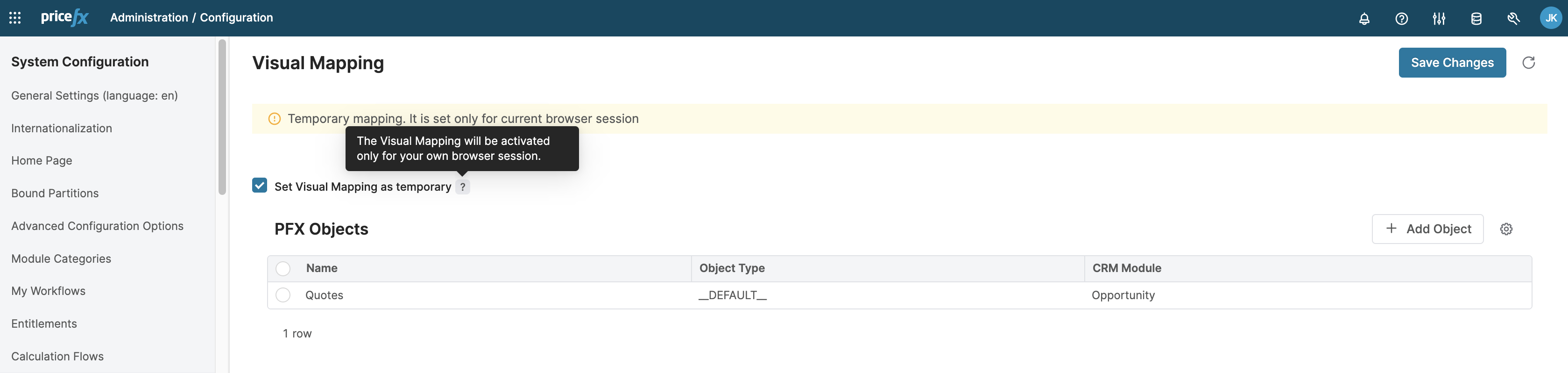Click the refresh icon beside Save Changes
This screenshot has height=373, width=1568.
point(1528,63)
